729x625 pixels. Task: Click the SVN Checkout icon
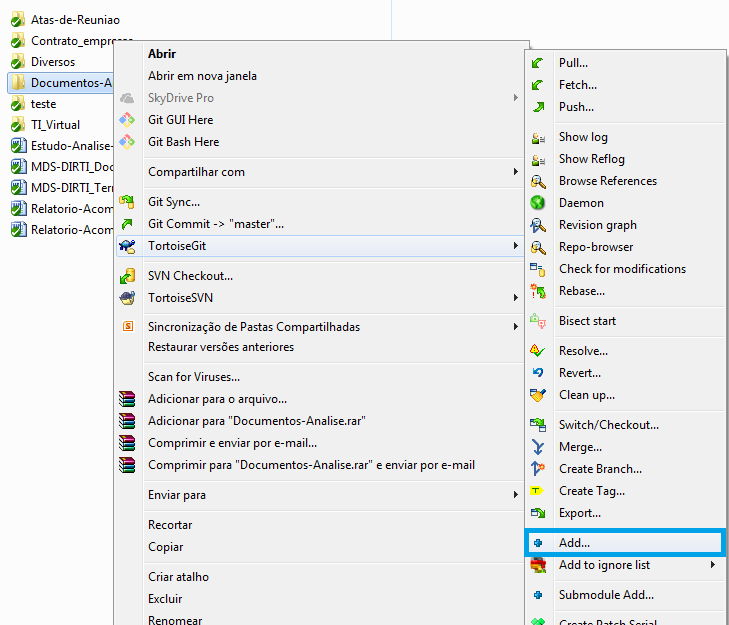click(x=127, y=276)
